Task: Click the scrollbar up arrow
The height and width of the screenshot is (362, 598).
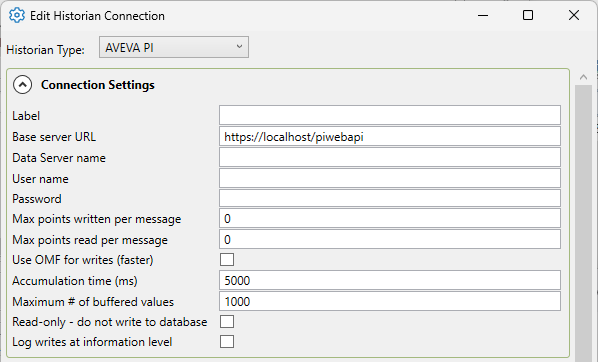Action: click(583, 77)
